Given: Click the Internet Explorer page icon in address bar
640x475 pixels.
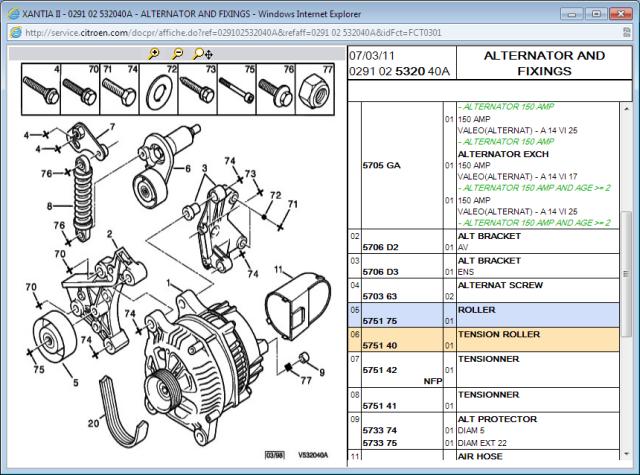Looking at the screenshot, I should 16,32.
